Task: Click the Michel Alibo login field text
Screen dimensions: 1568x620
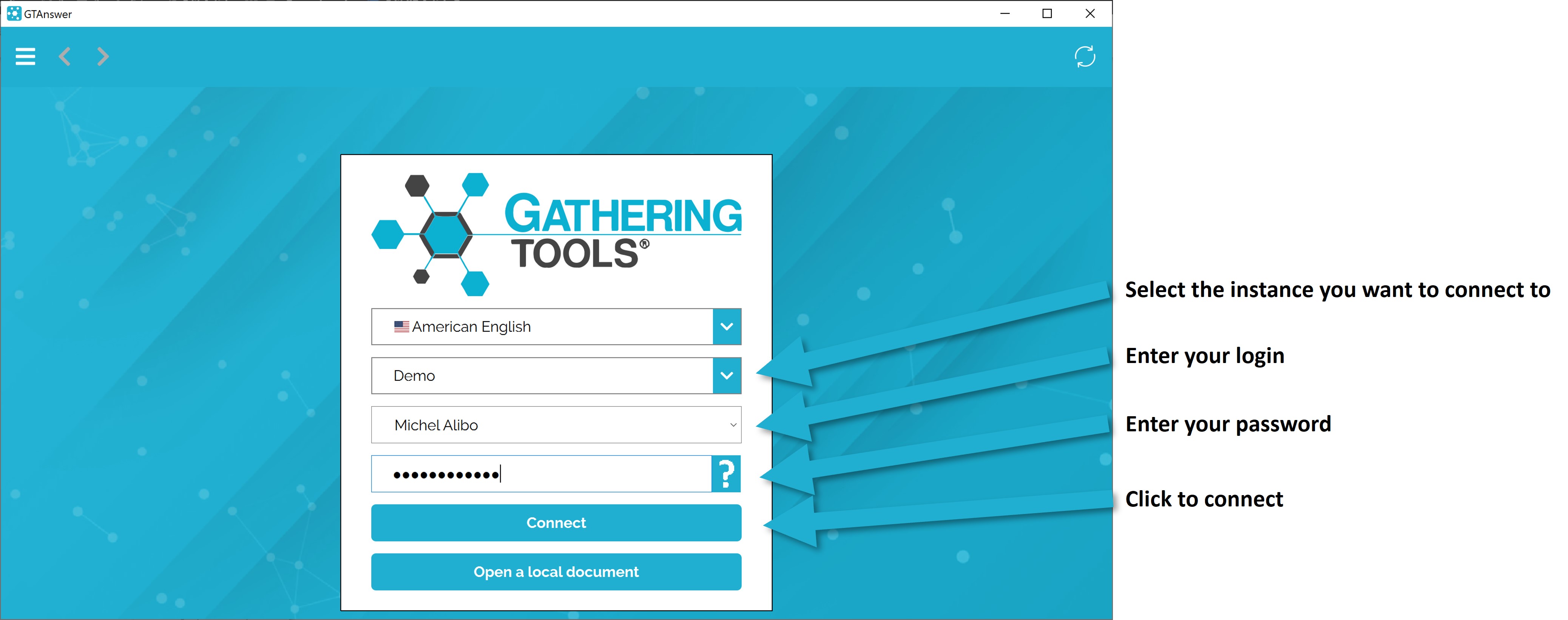Action: (436, 425)
